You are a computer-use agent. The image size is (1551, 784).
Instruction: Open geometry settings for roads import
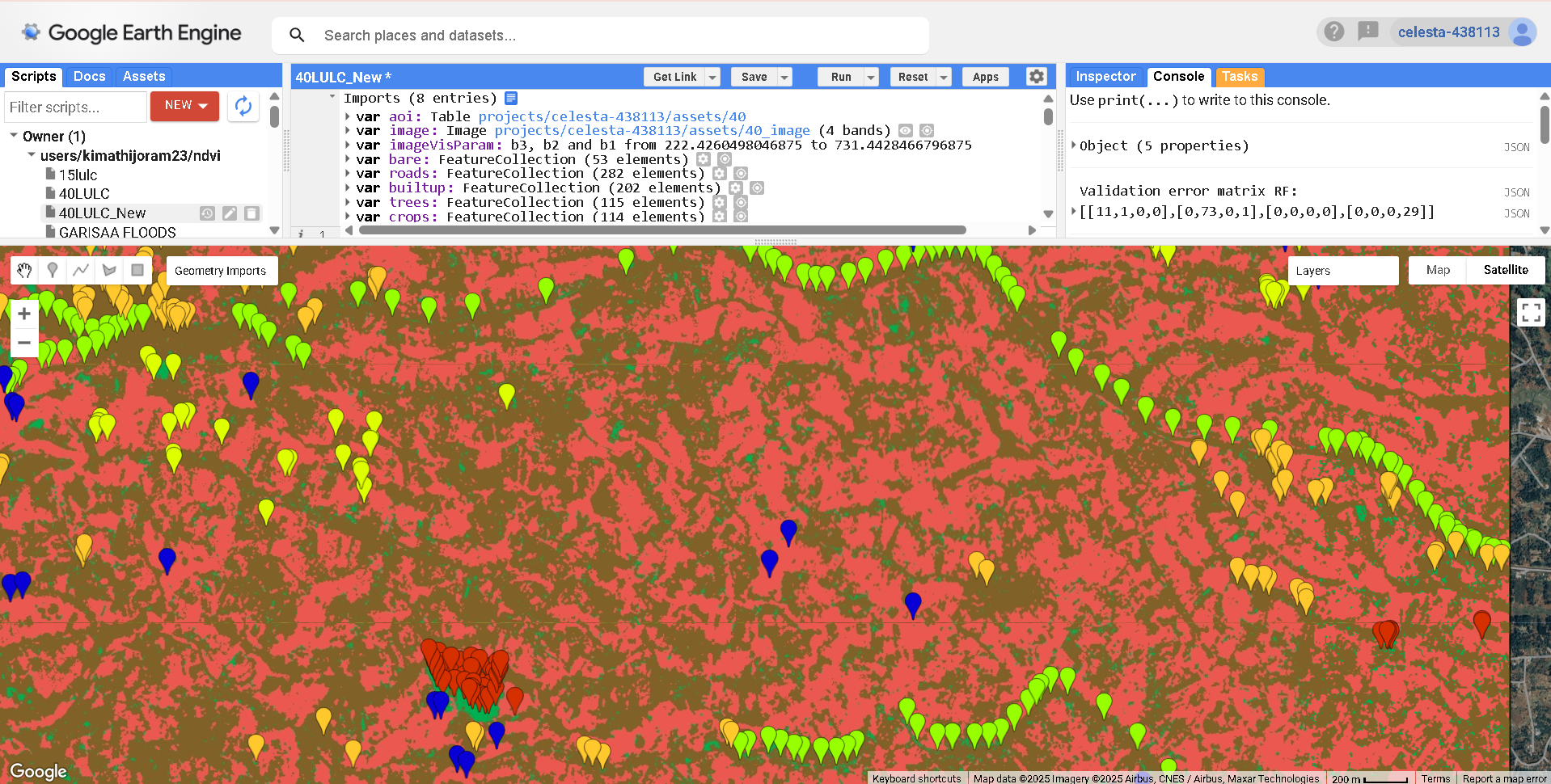click(x=720, y=173)
